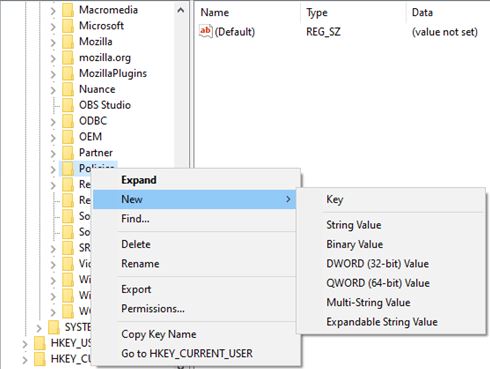Screen dimensions: 490x369
Task: Click the OBS Studio folder icon
Action: tap(68, 105)
